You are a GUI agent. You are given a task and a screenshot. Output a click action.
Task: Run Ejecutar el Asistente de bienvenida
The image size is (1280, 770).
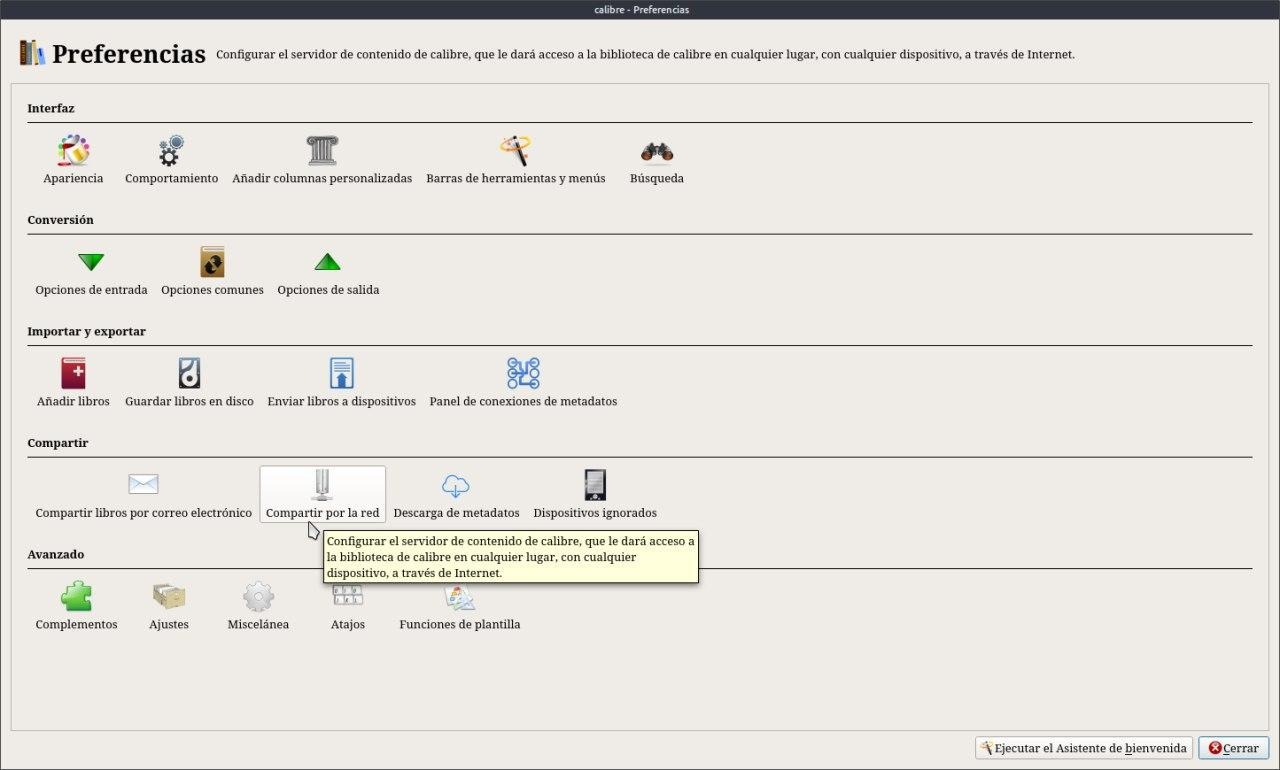click(1084, 748)
